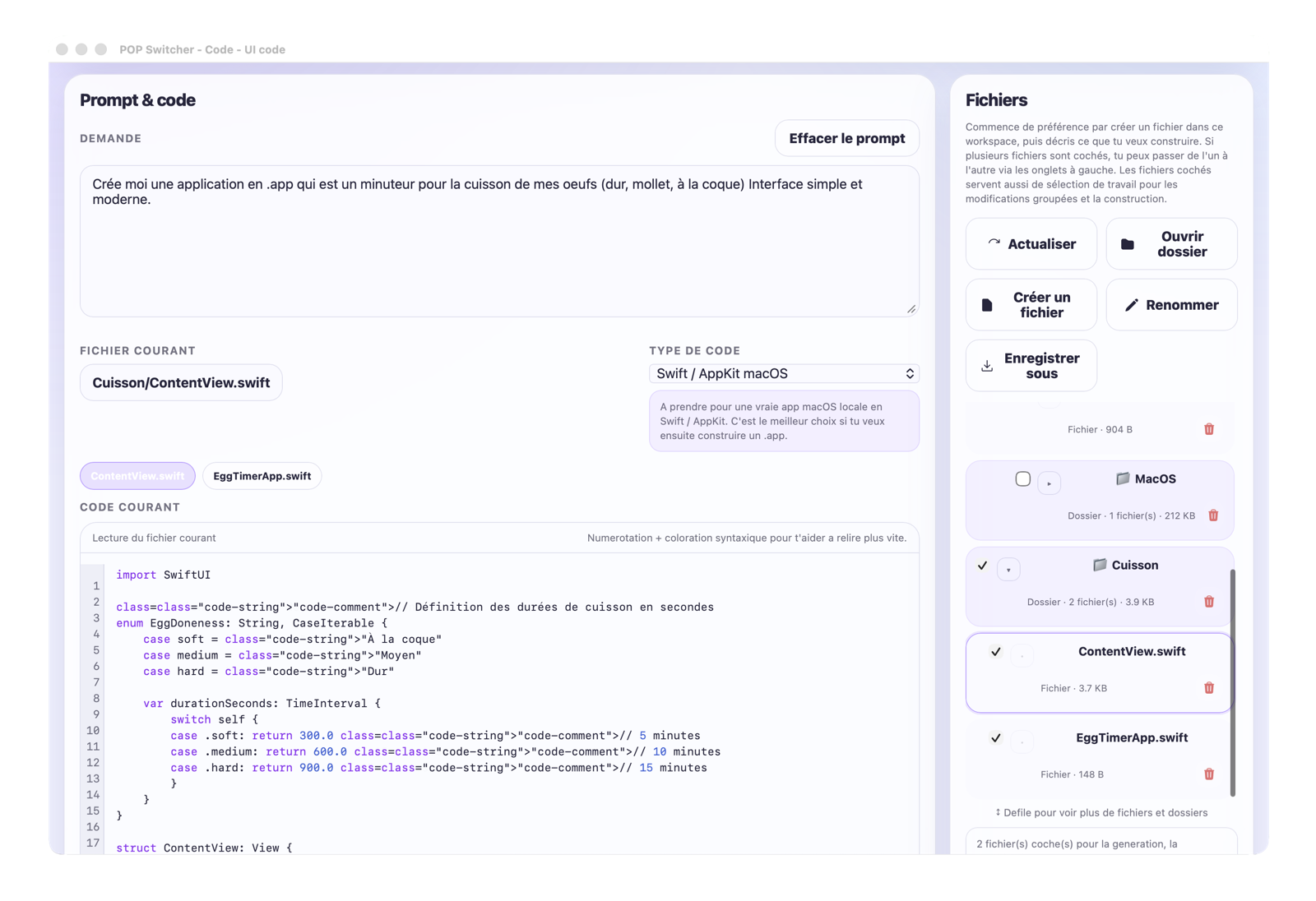The image size is (1316, 901).
Task: Click the 'Numerotation + coloration syntaxique' hint text
Action: 747,538
